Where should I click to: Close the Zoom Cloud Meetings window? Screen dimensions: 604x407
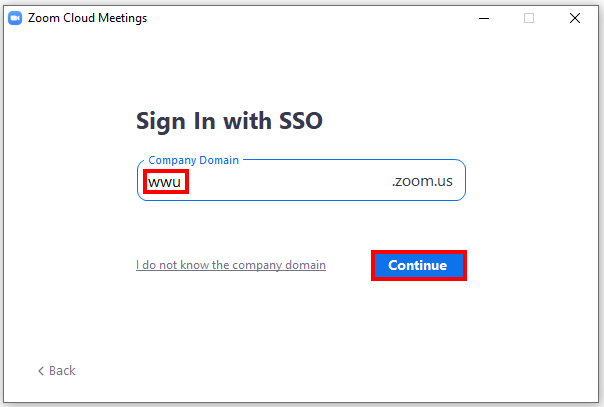click(x=575, y=18)
